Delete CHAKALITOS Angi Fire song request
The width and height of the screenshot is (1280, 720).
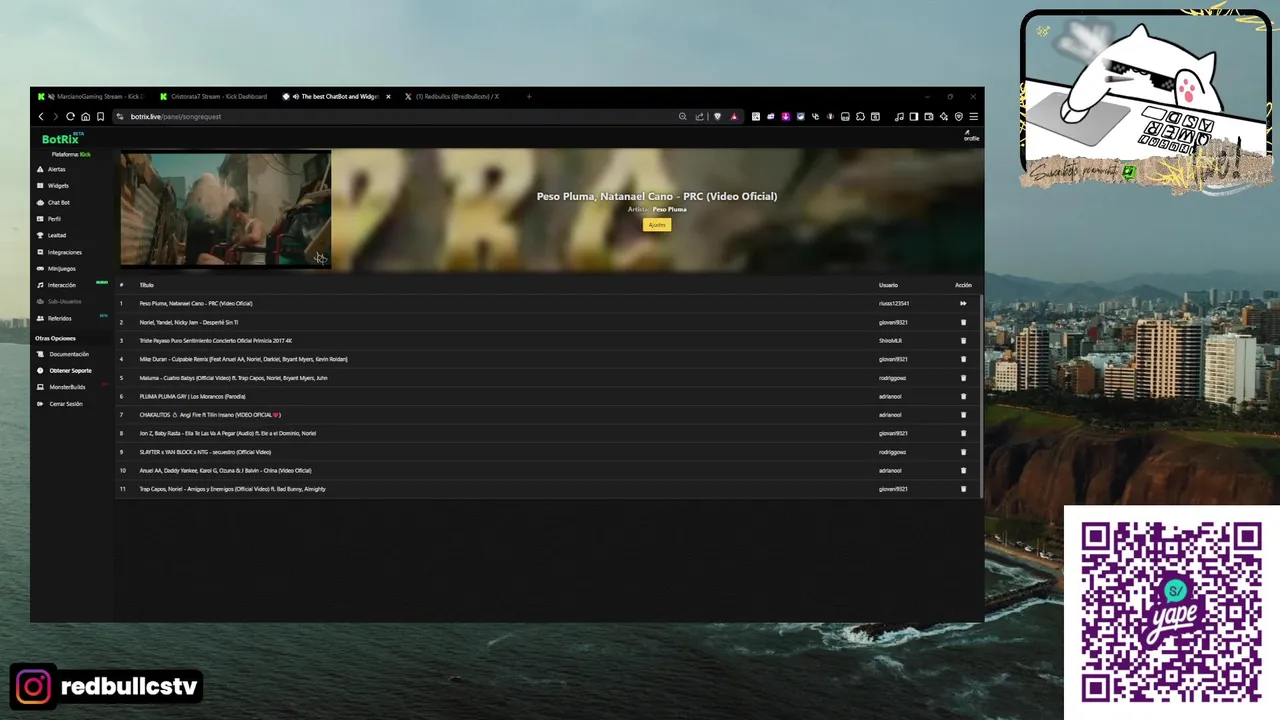(x=964, y=415)
